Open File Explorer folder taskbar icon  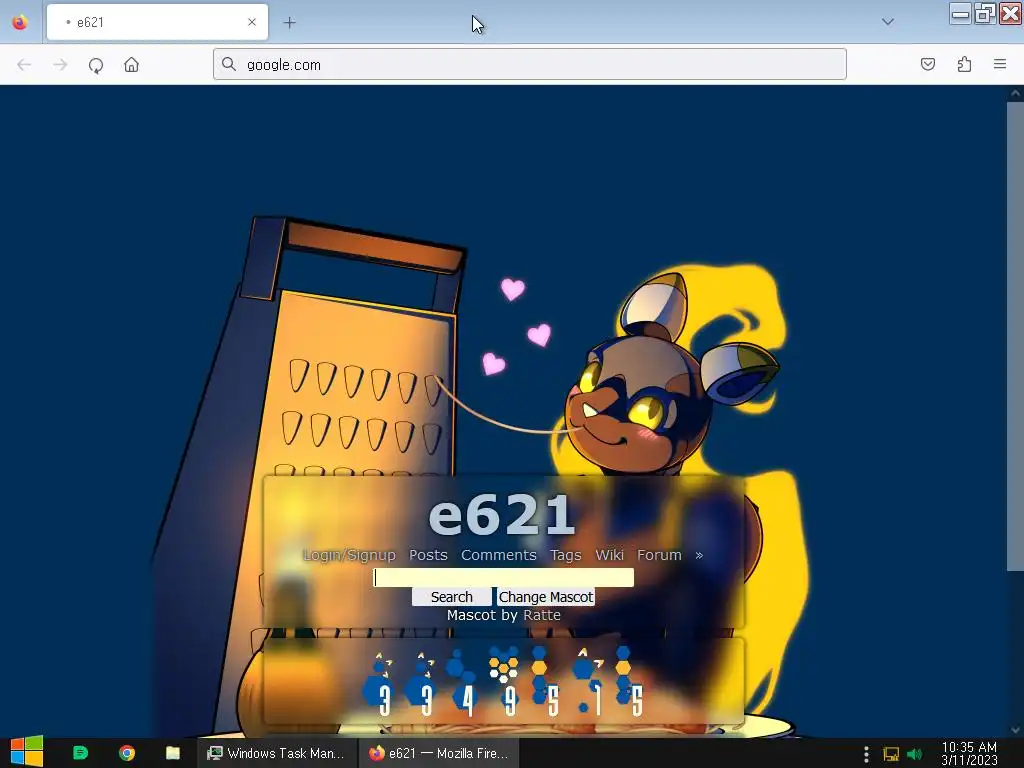pyautogui.click(x=173, y=753)
